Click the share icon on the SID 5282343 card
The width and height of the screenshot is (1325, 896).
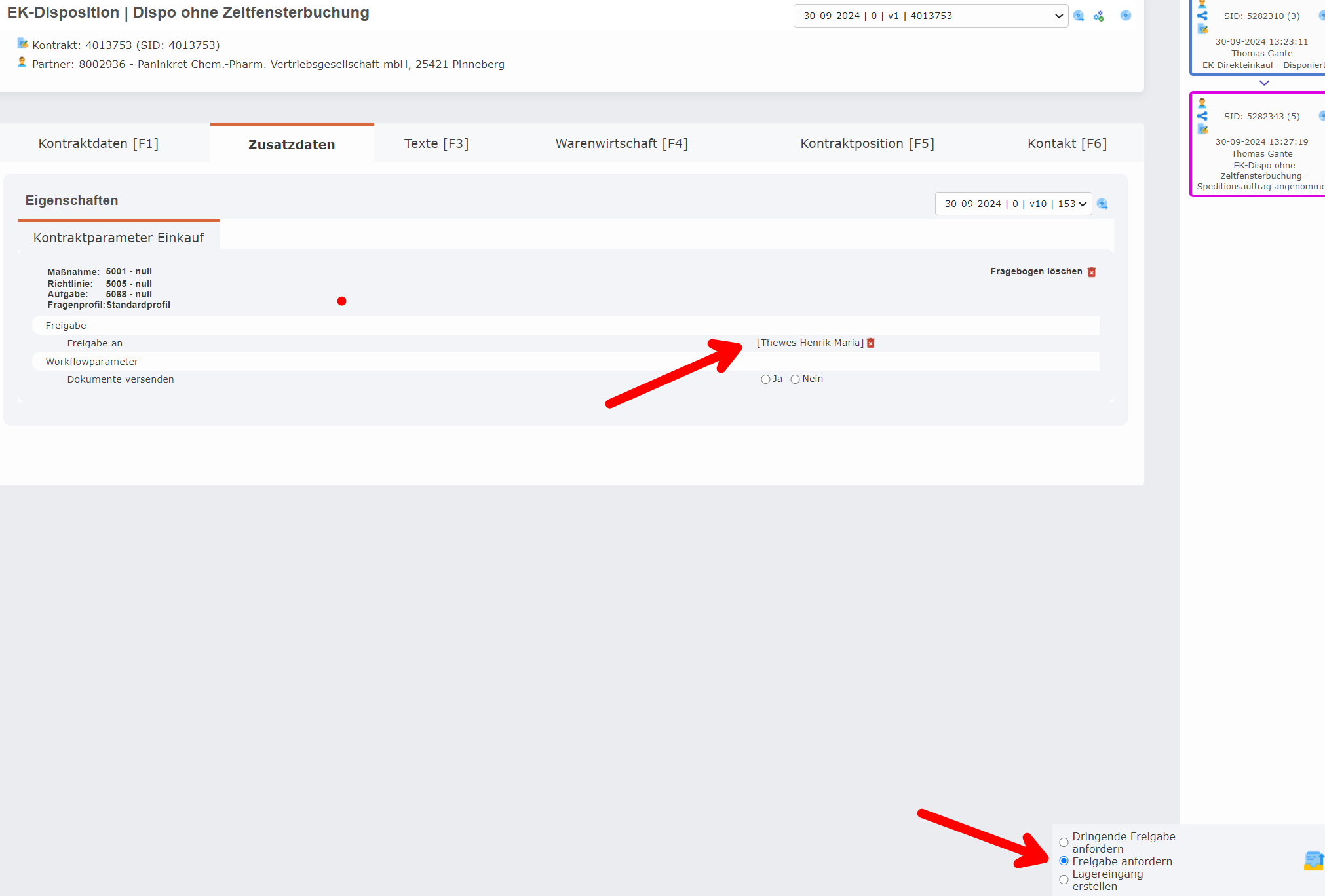click(1203, 116)
